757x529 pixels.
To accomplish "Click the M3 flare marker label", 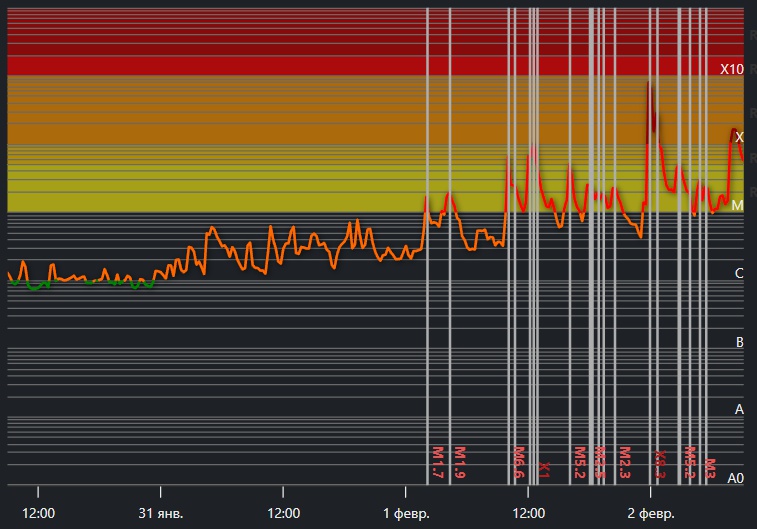I will pyautogui.click(x=710, y=467).
